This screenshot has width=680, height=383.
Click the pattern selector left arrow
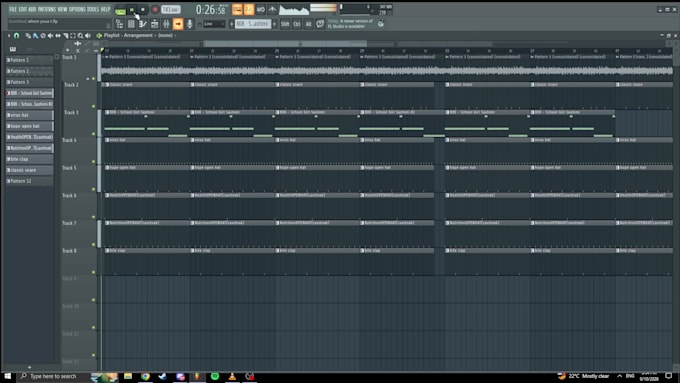(232, 24)
